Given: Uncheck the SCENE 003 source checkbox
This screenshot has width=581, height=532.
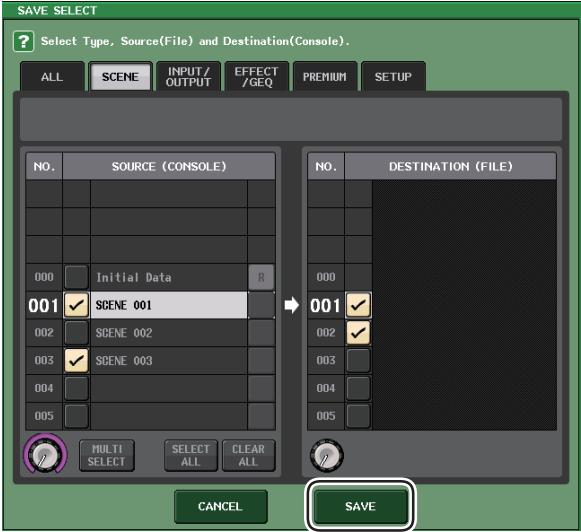Looking at the screenshot, I should (x=76, y=360).
